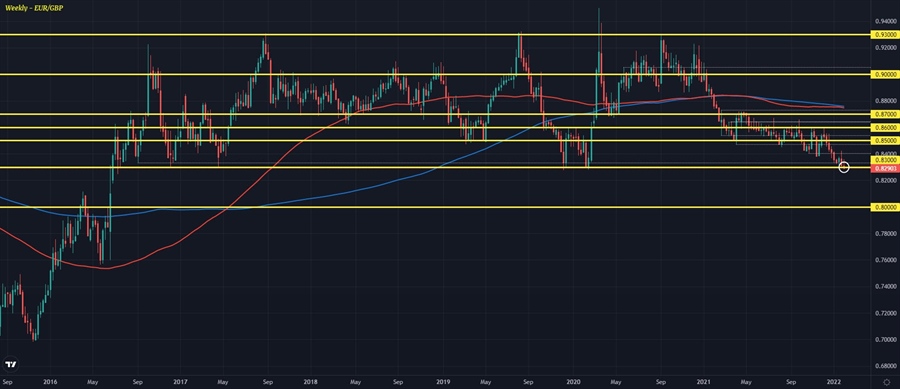Click the red current price label 0.82903
The height and width of the screenshot is (389, 900).
(x=885, y=168)
